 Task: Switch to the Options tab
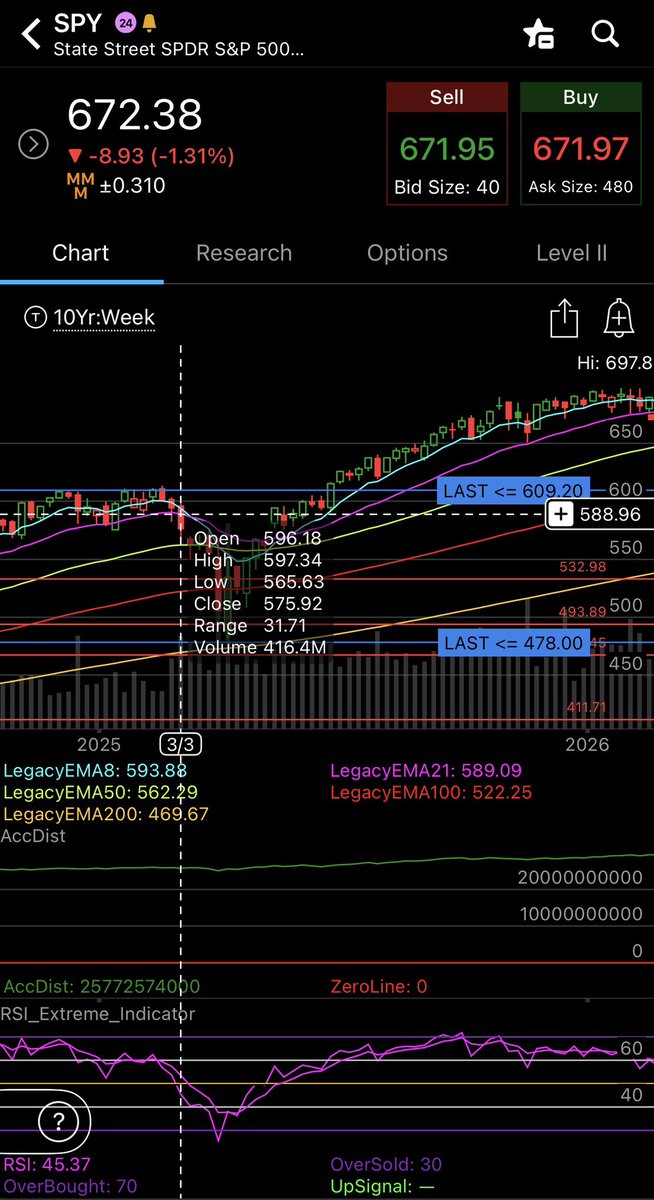coord(407,253)
